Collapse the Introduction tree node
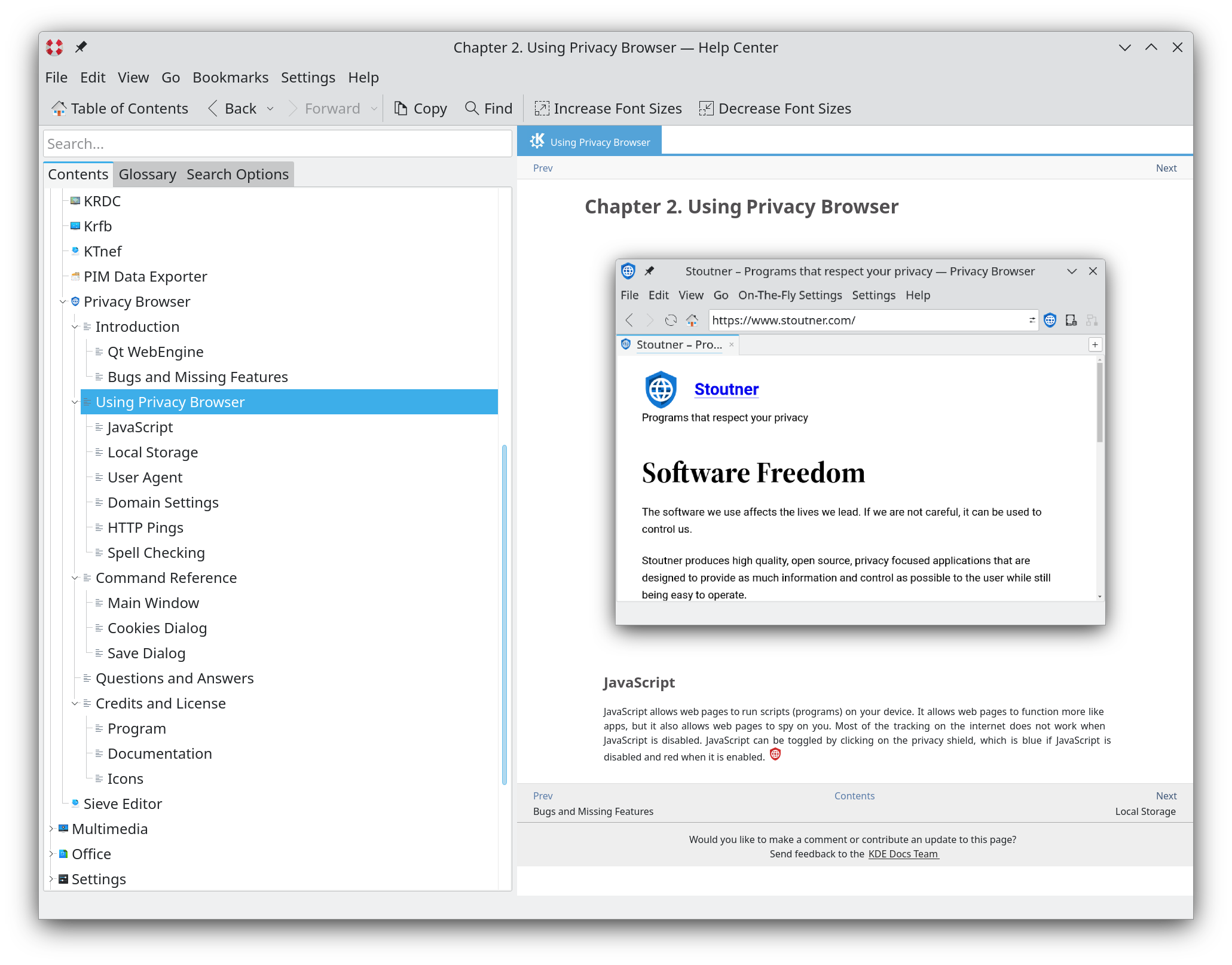The width and height of the screenshot is (1232, 965). (x=75, y=327)
